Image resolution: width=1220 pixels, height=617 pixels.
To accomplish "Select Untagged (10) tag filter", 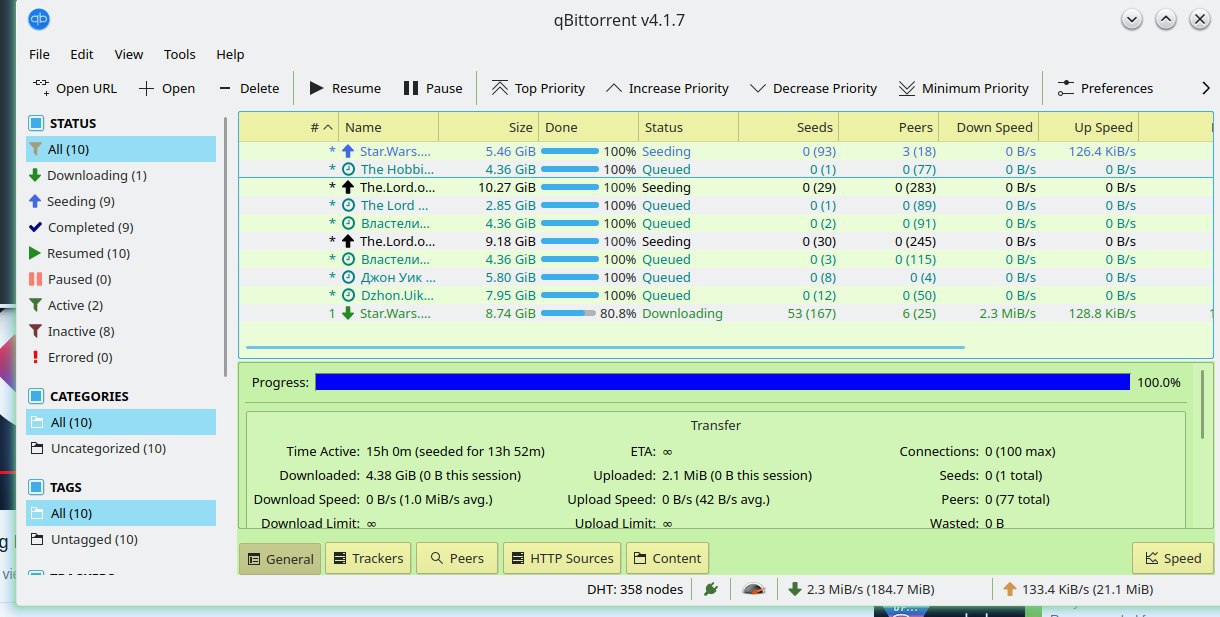I will pos(121,539).
